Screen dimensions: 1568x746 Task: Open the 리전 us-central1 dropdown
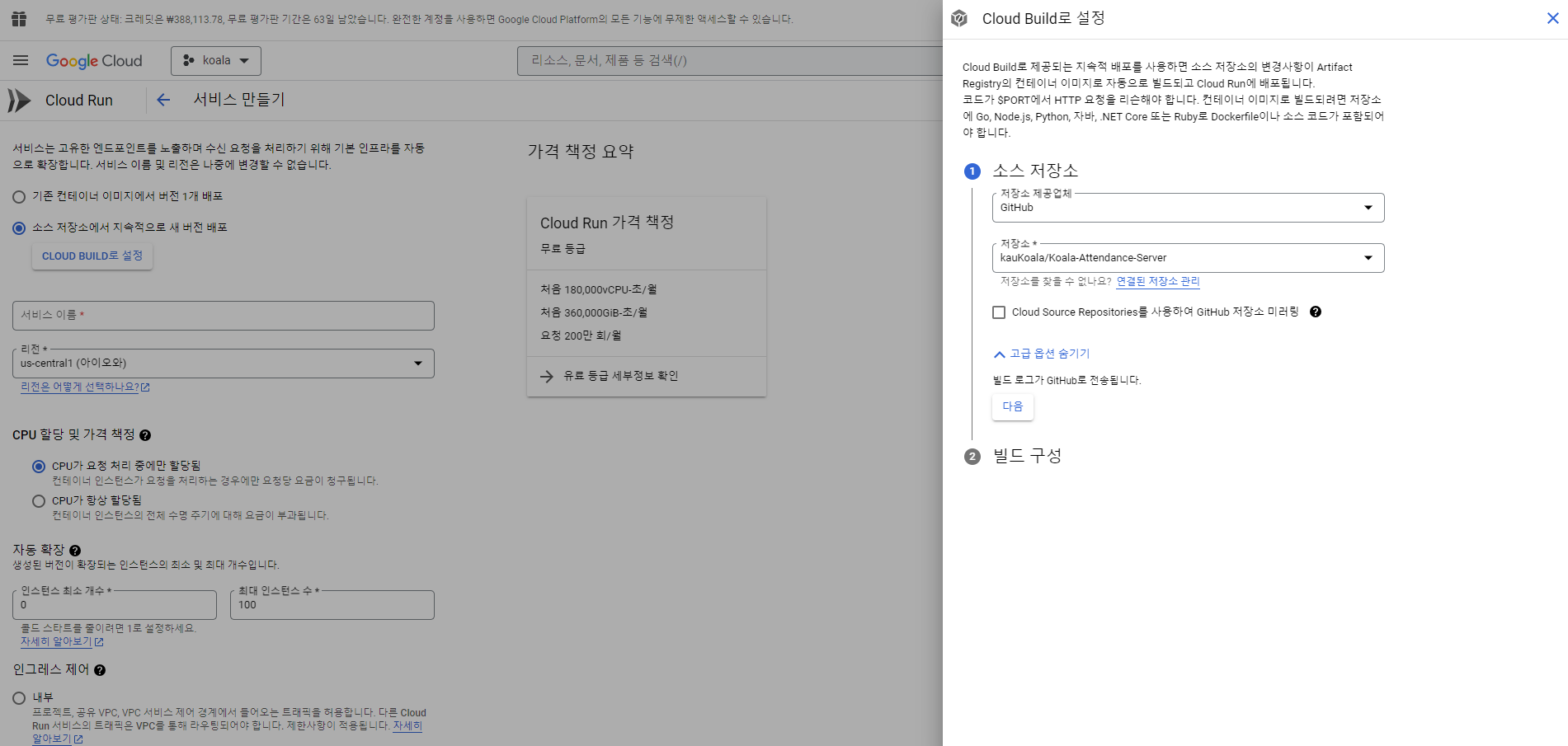click(224, 364)
